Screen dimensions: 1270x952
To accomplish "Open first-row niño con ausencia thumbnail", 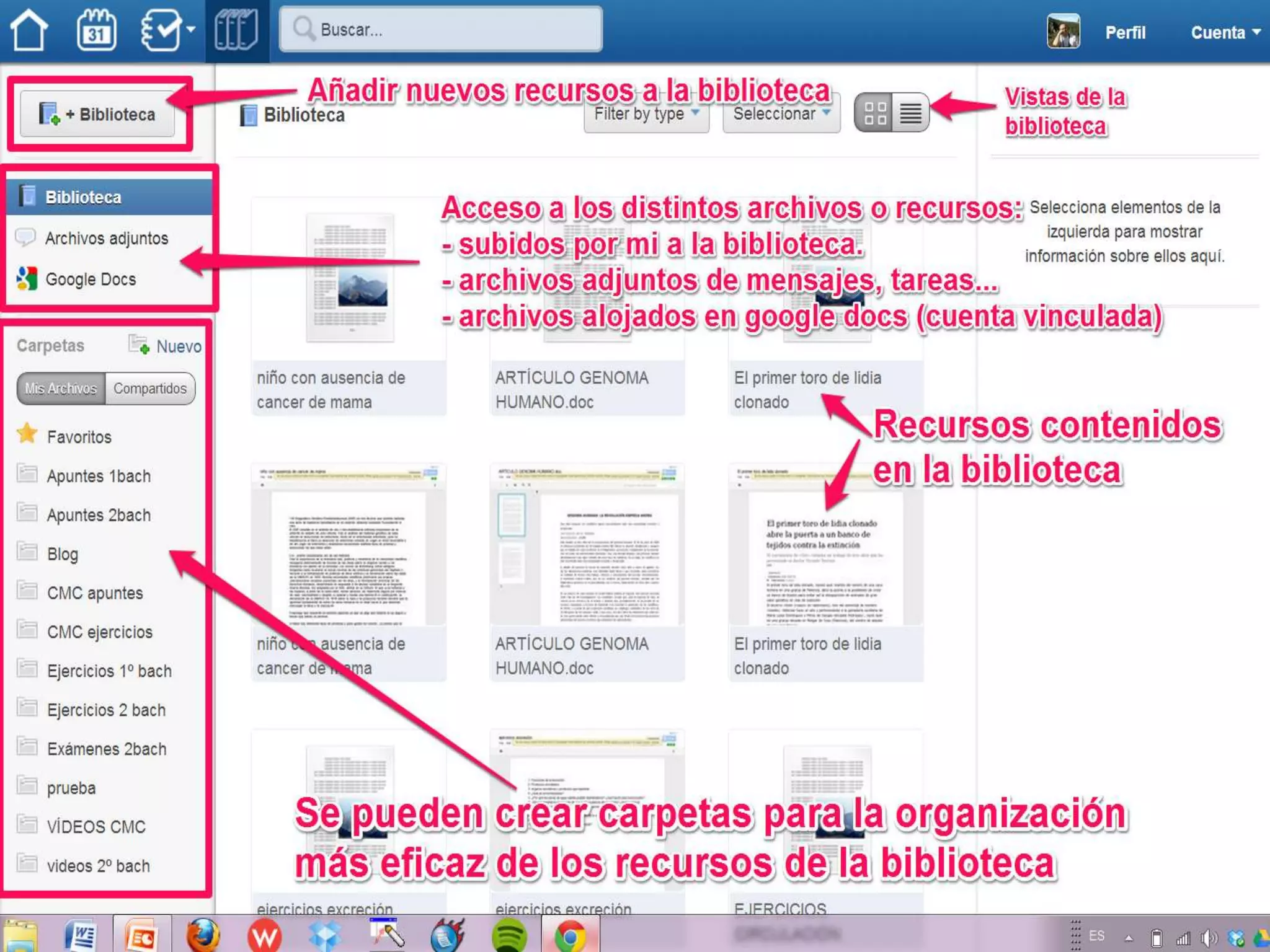I will click(x=350, y=278).
